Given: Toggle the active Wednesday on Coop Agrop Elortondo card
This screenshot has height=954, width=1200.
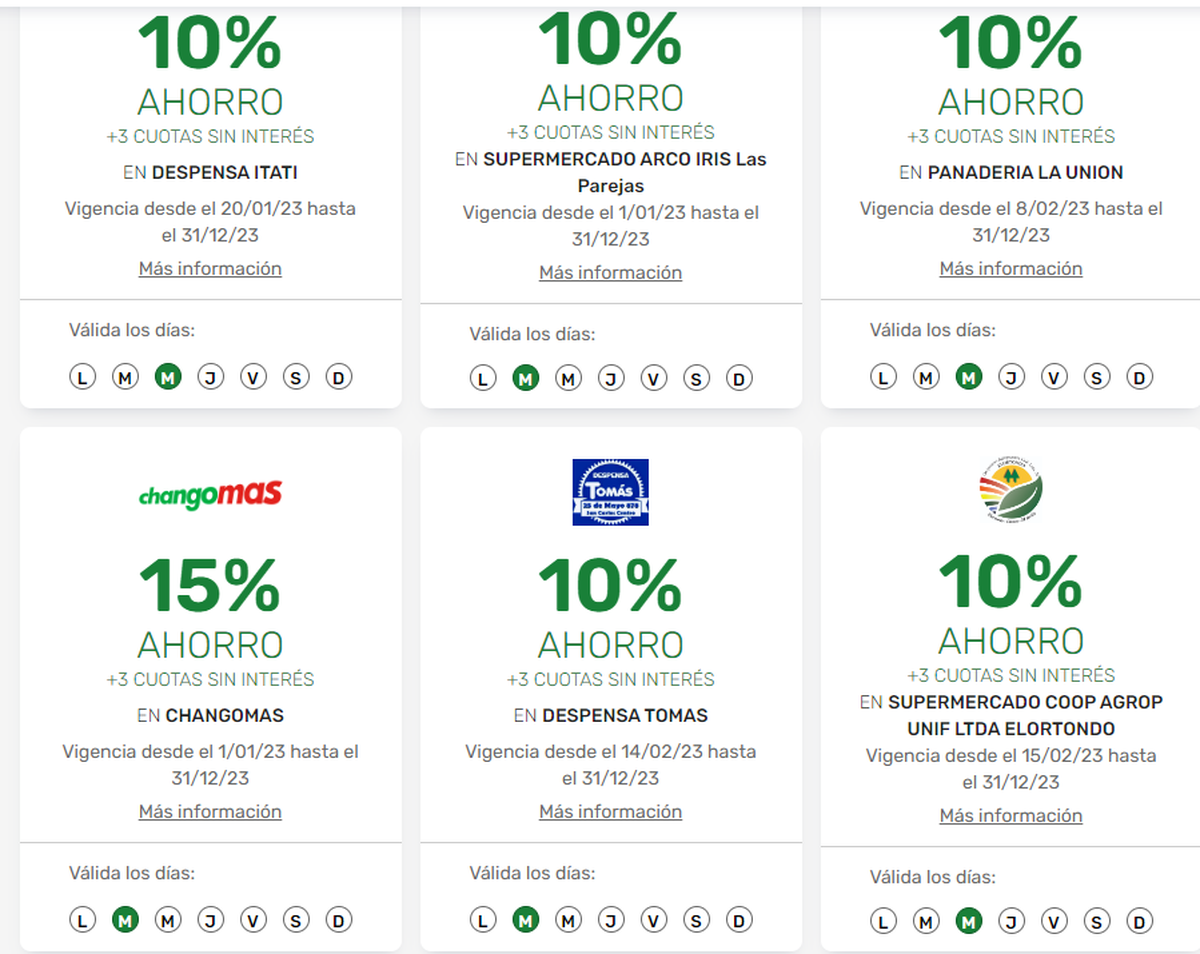Looking at the screenshot, I should coord(968,919).
